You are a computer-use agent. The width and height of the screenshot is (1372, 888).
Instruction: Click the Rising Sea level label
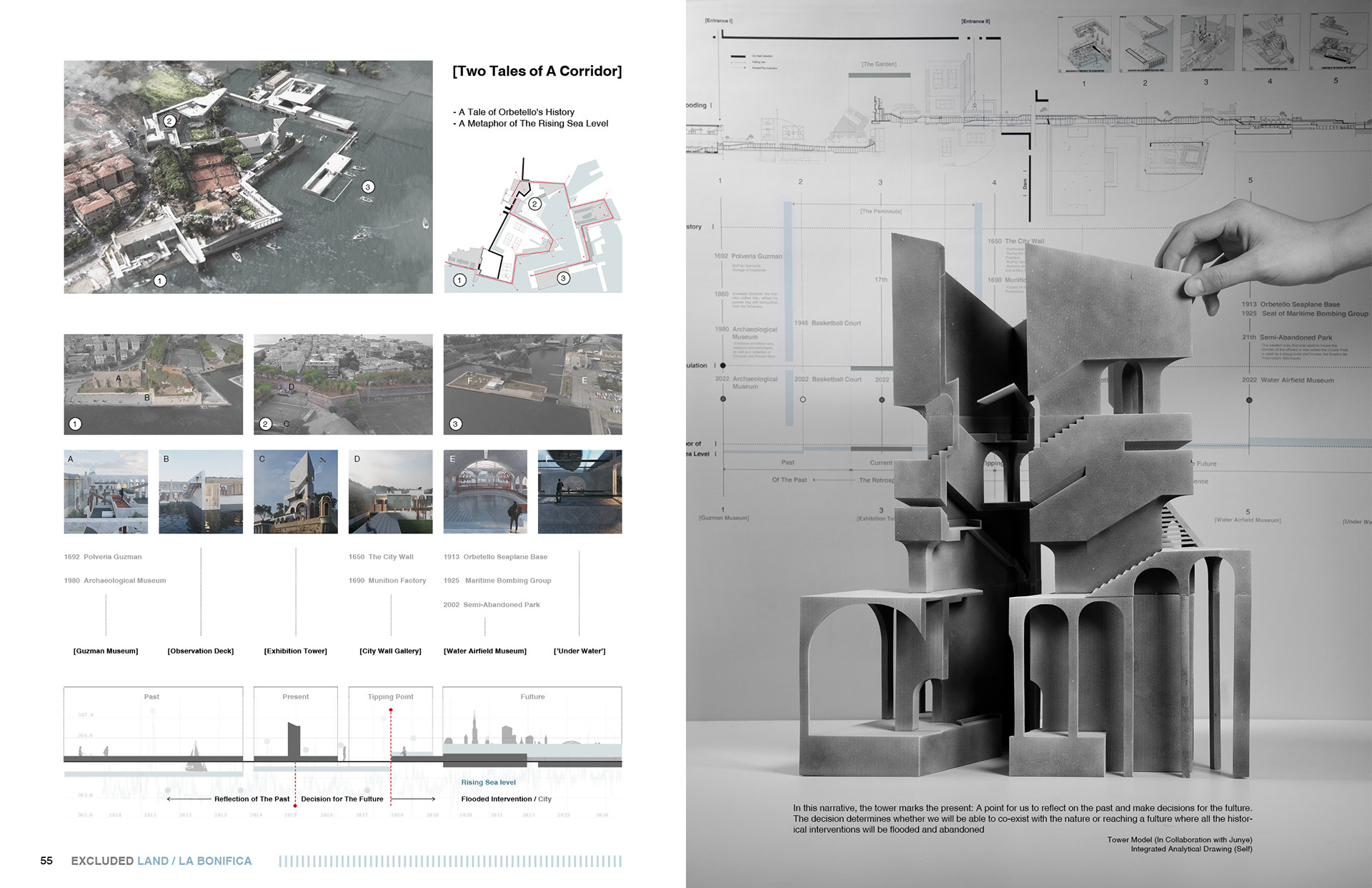click(488, 782)
